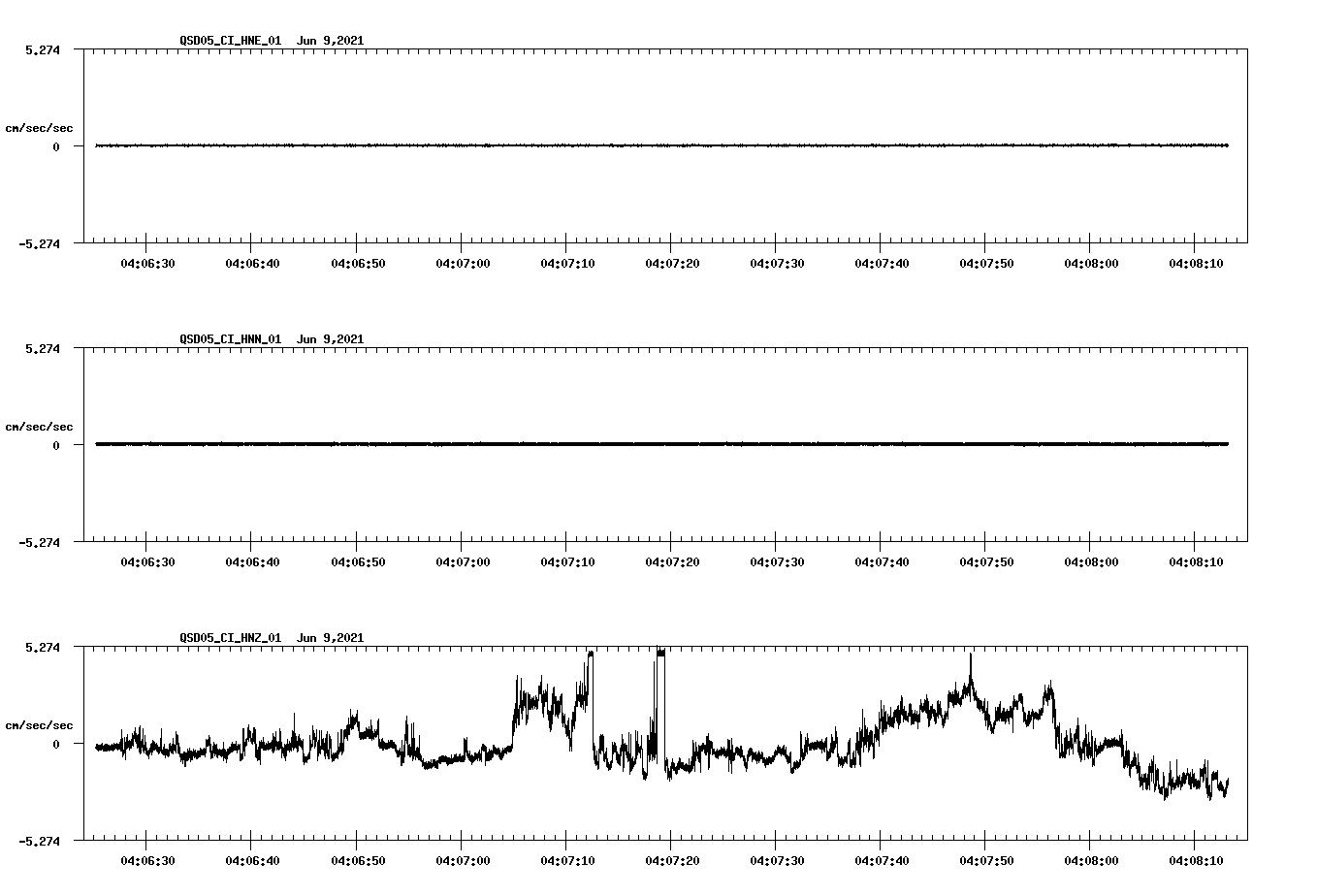Click the QSD05_CI_HNN_01 chart title
Image resolution: width=1317 pixels, height=896 pixels.
coord(272,339)
